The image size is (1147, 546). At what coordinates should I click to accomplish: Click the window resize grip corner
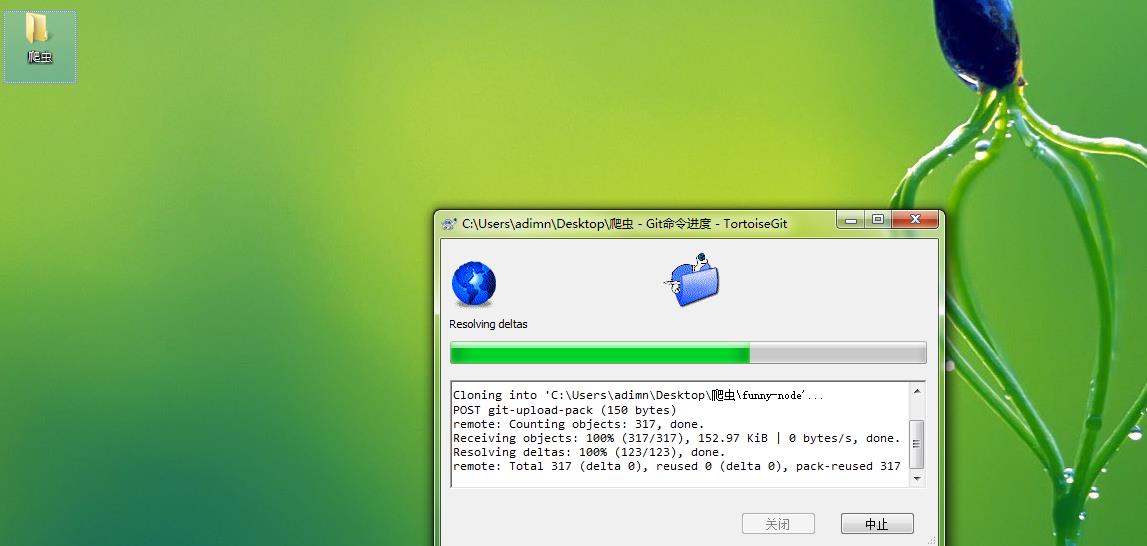931,540
